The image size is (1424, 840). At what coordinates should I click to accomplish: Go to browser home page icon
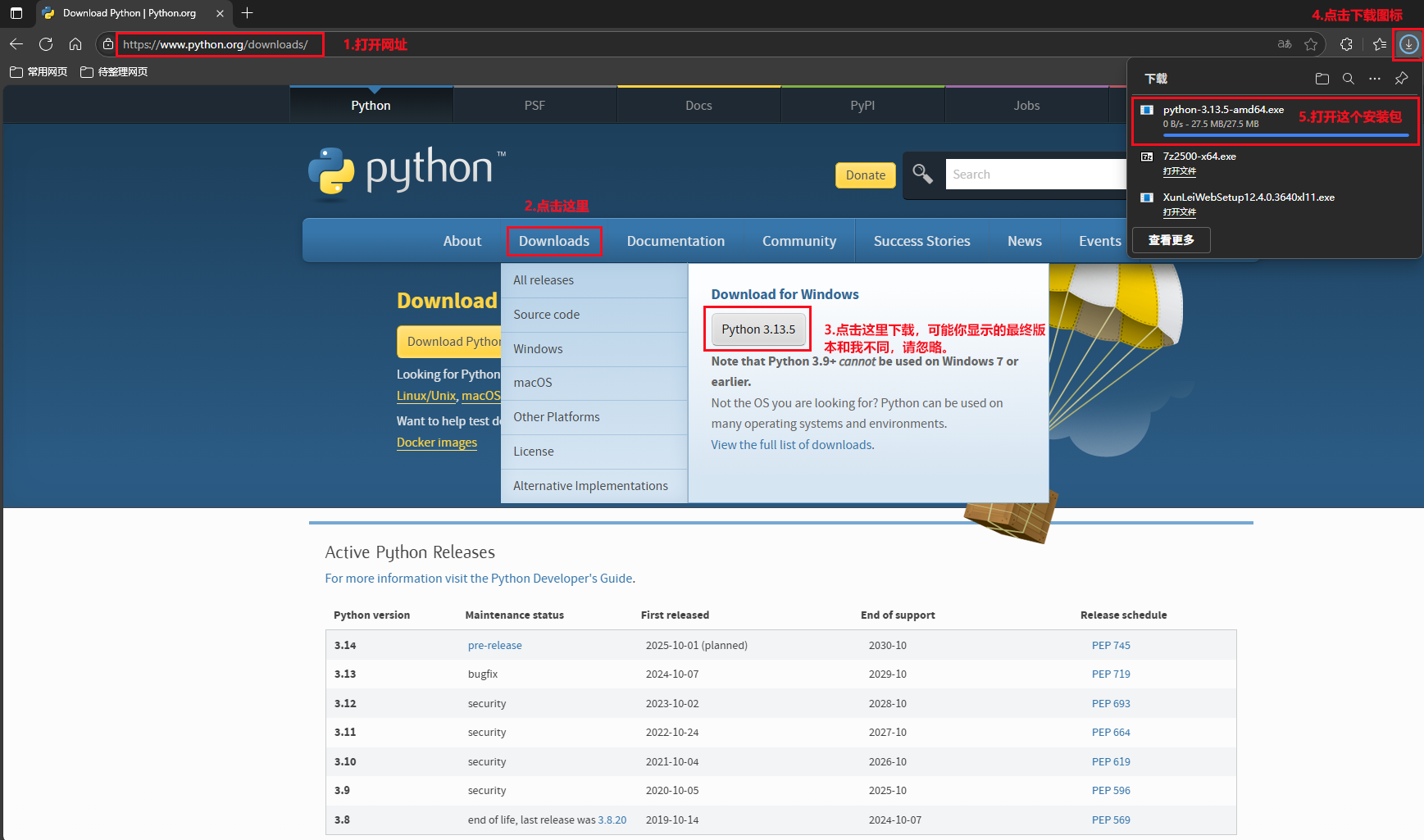(75, 44)
